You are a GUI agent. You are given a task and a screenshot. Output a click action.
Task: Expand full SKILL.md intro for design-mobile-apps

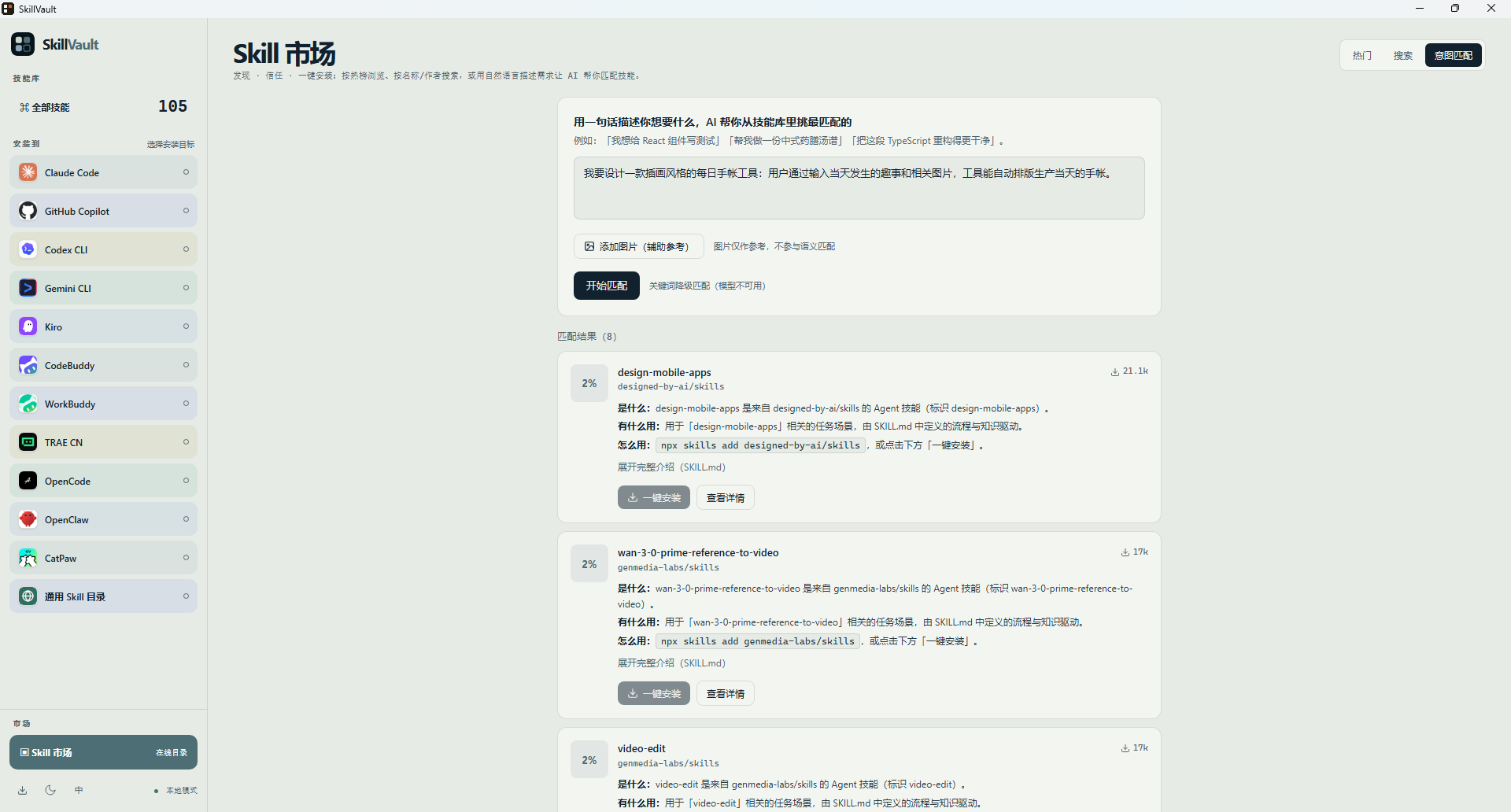[671, 467]
